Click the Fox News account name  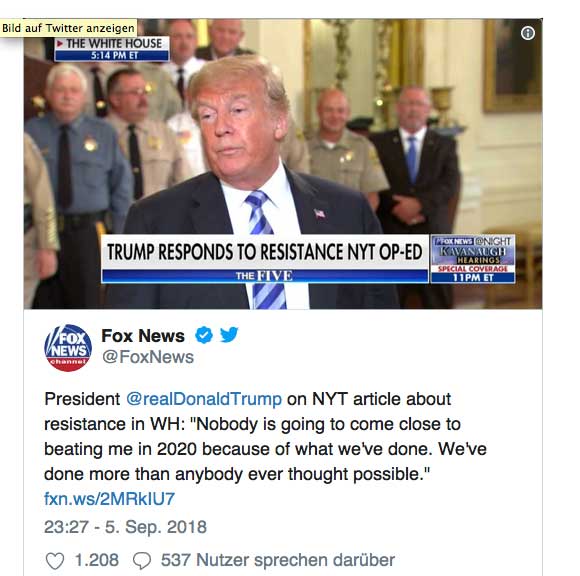[143, 336]
